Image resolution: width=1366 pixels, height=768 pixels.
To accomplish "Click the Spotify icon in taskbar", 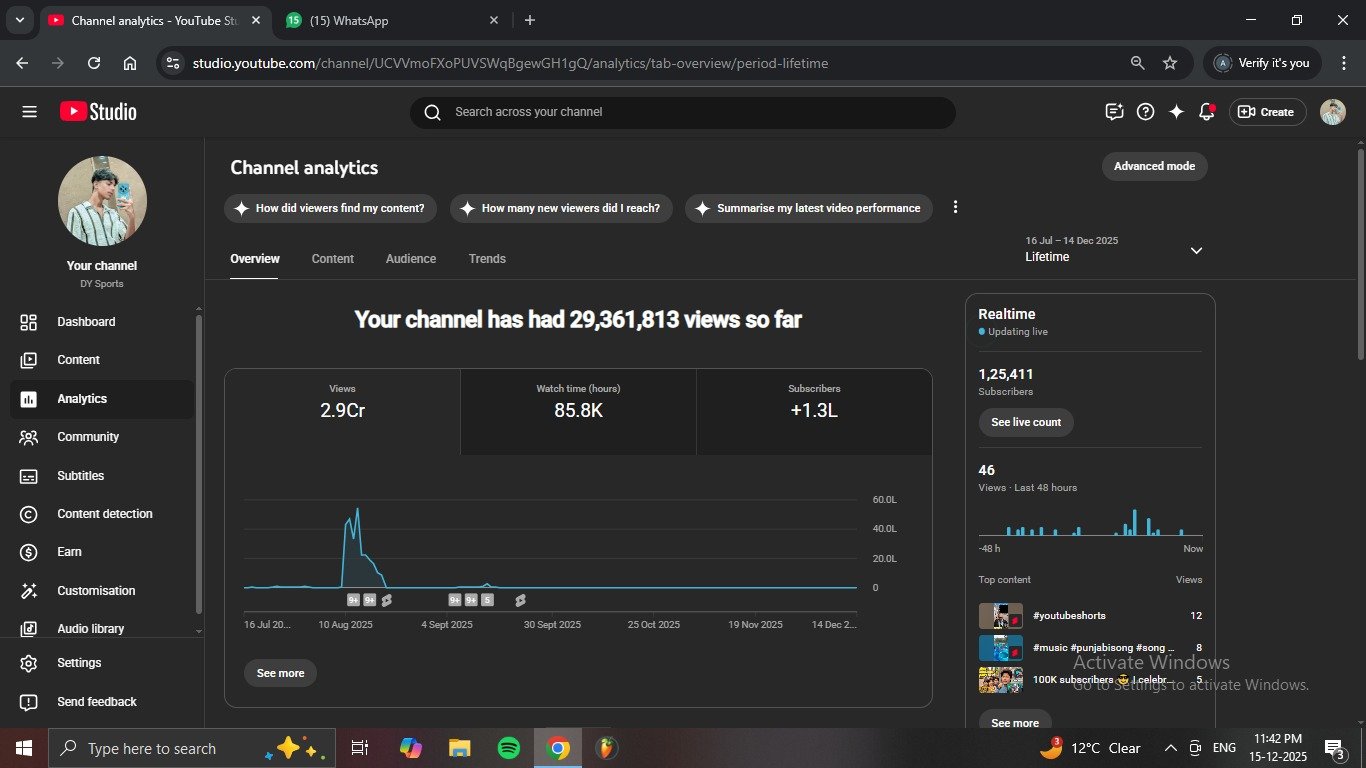I will click(508, 748).
